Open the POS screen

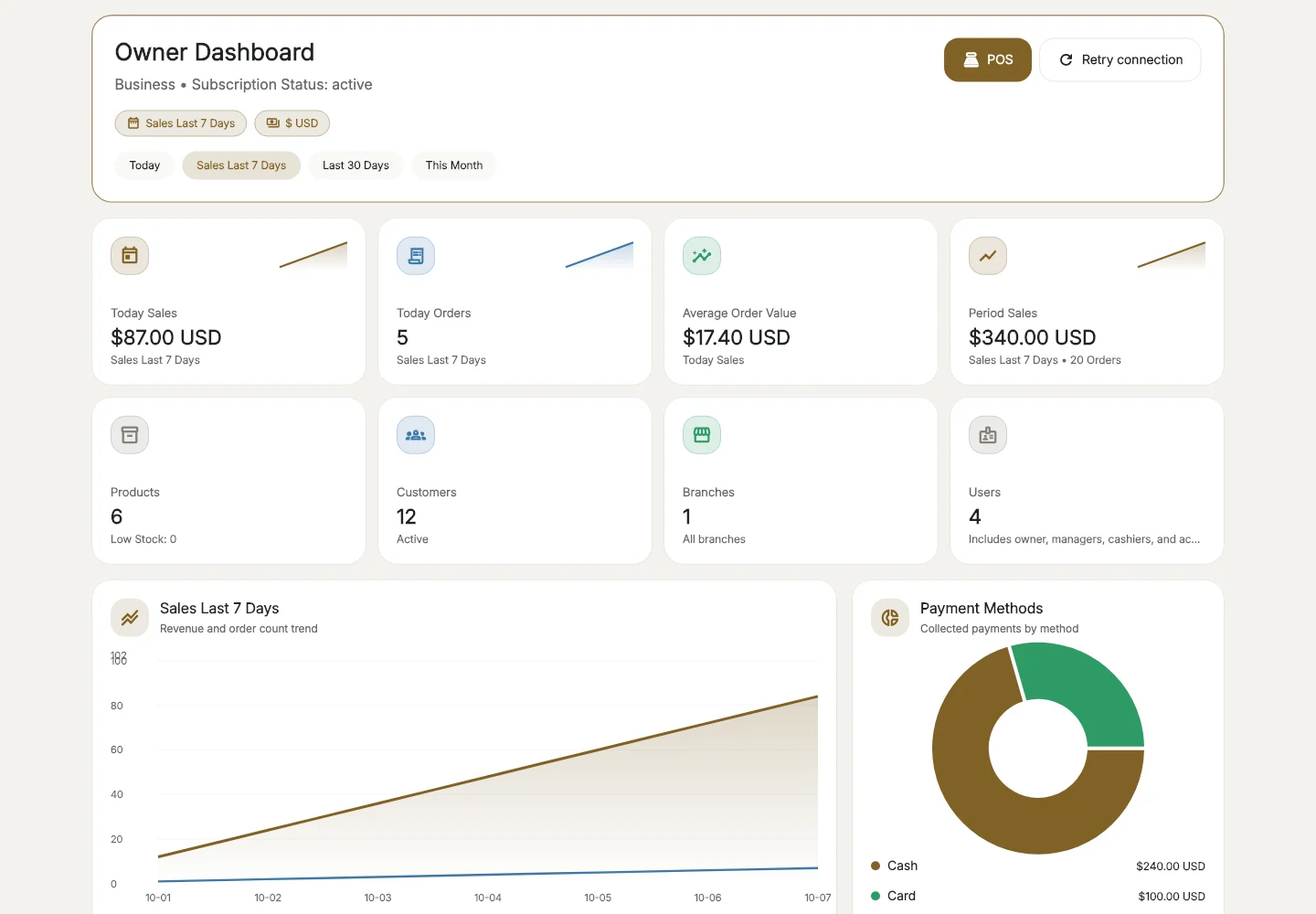pyautogui.click(x=988, y=59)
